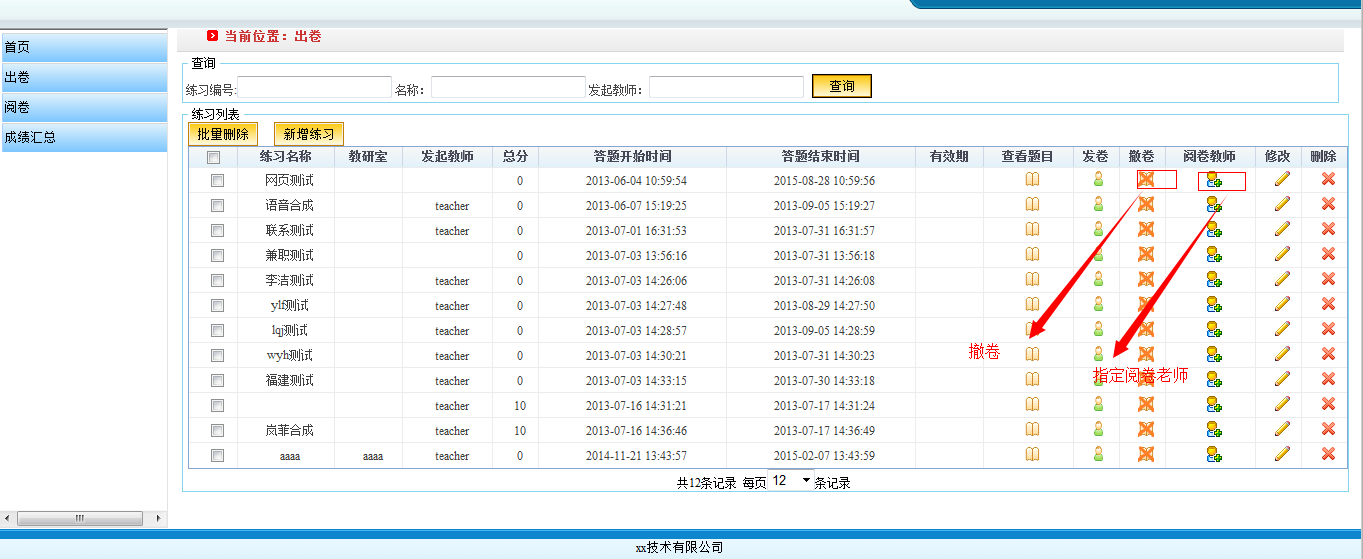View questions for 网页测试 exercise
Image resolution: width=1363 pixels, height=559 pixels.
tap(1032, 179)
